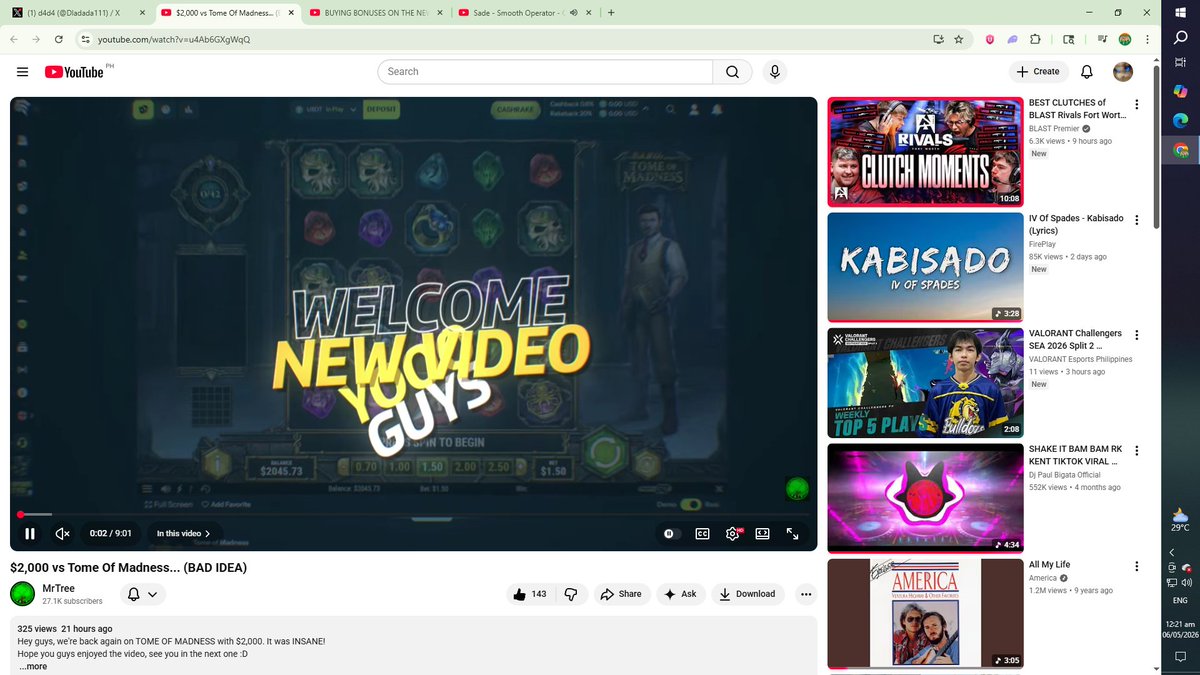Open options menu for VALORANT Challengers video
1200x675 pixels.
pos(1136,335)
